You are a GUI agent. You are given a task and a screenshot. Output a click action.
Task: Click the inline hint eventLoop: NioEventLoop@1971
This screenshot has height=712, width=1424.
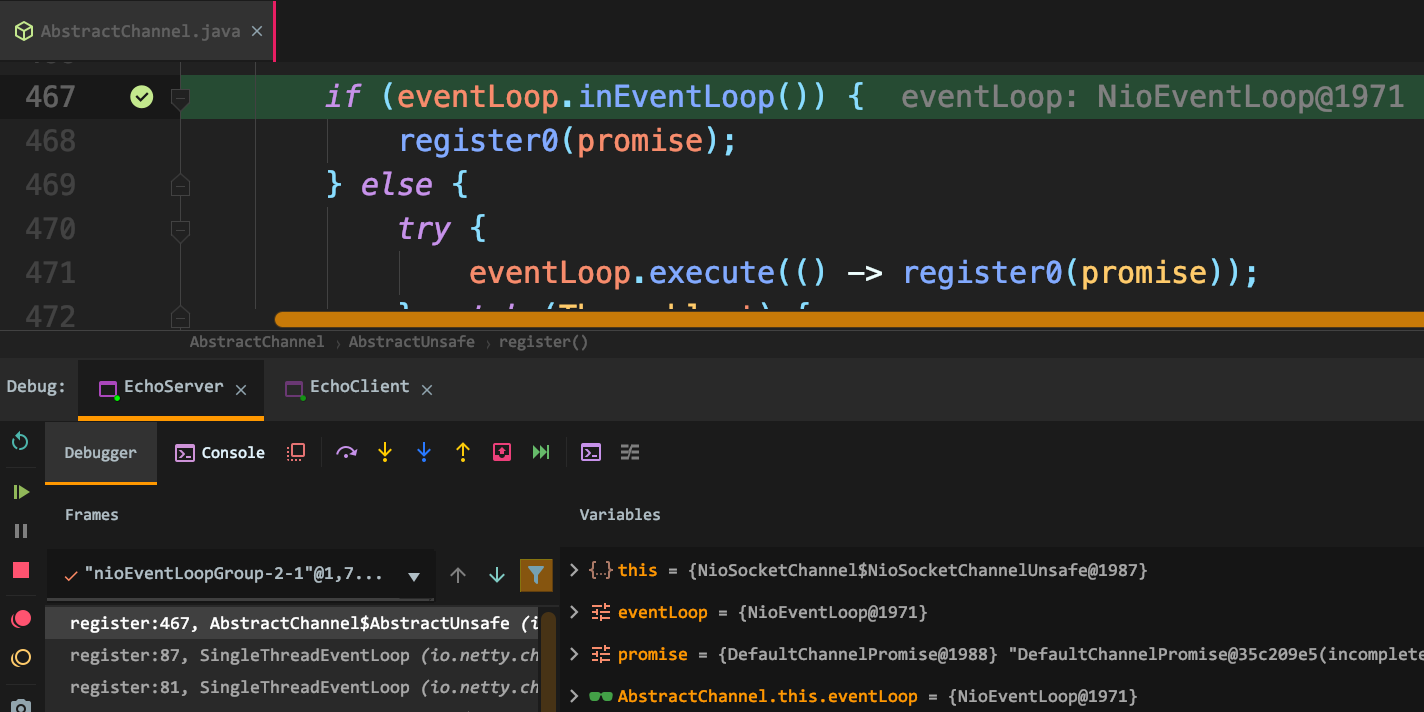[1153, 97]
